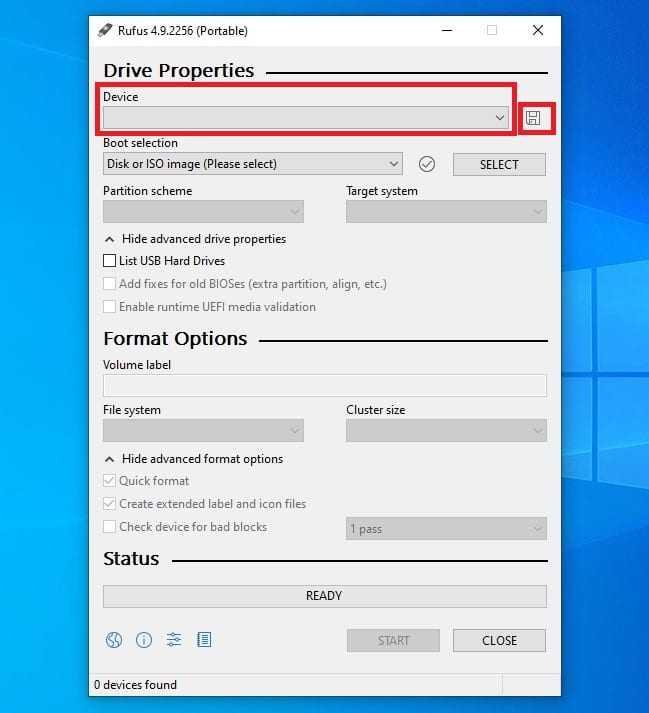Click the Rufus USB icon in title bar
The height and width of the screenshot is (713, 649).
pos(105,30)
